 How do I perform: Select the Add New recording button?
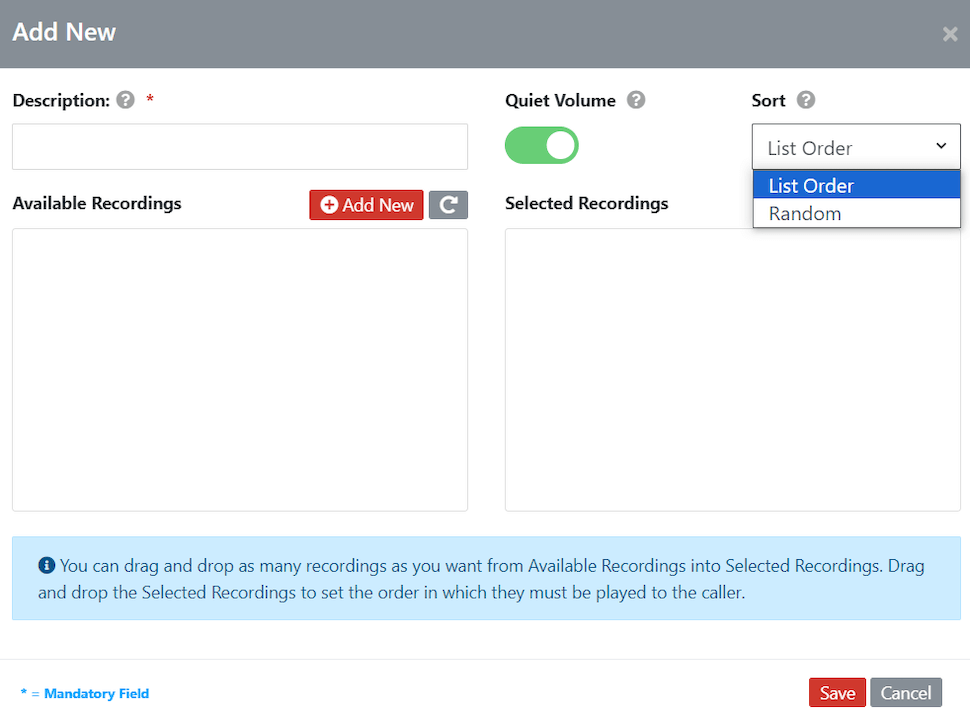point(366,204)
